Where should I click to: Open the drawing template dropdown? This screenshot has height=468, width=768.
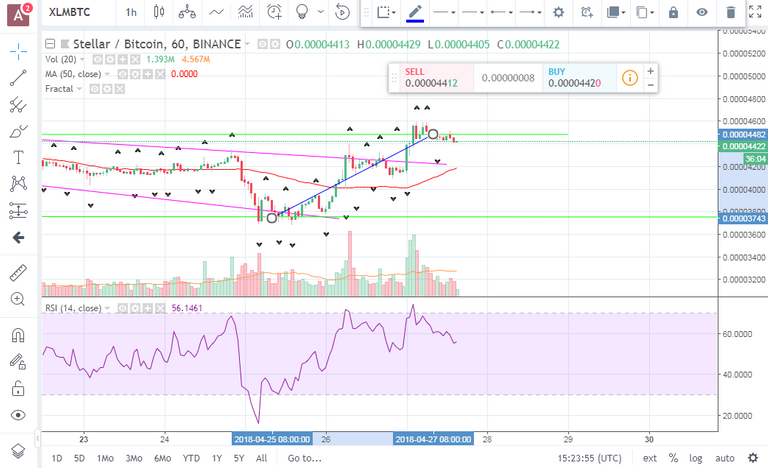tap(386, 12)
